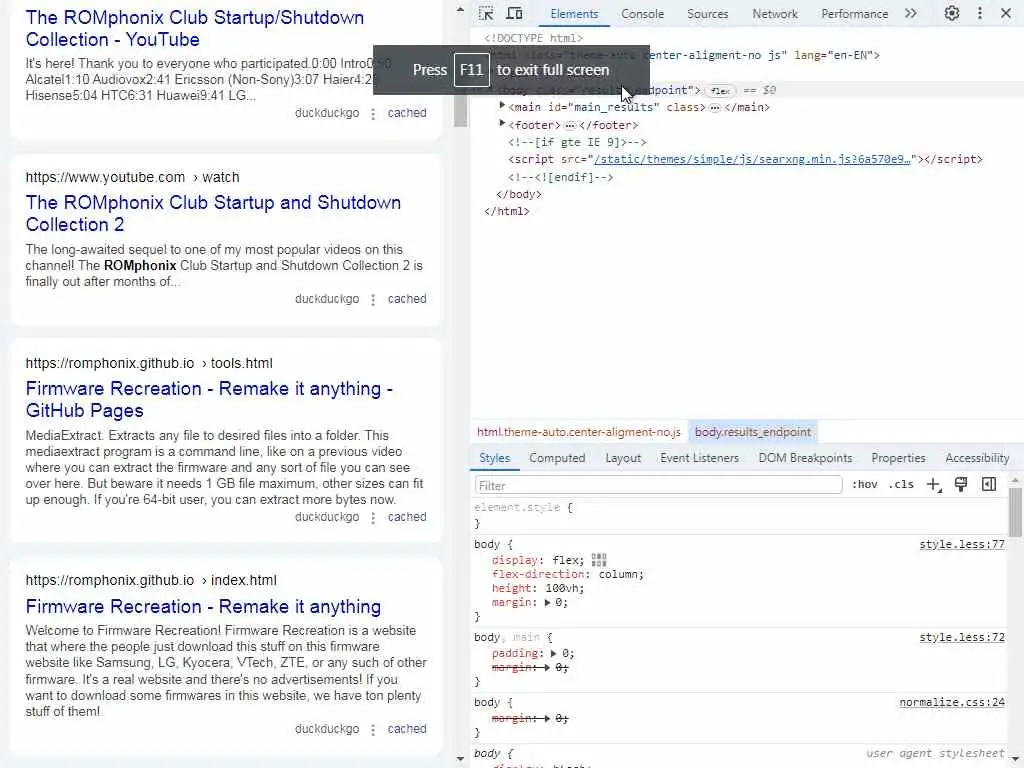This screenshot has width=1024, height=768.
Task: Expand the main#main_results node
Action: click(502, 105)
